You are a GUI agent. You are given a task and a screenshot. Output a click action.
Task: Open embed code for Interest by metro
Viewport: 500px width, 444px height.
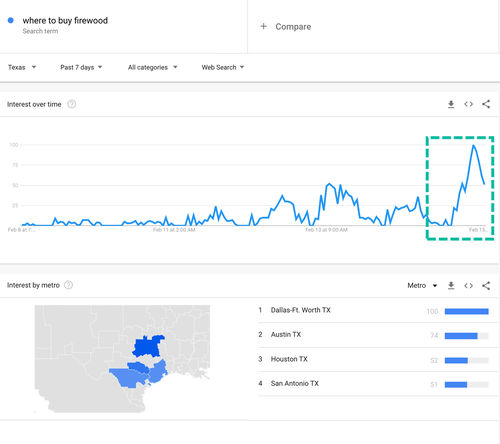(468, 286)
